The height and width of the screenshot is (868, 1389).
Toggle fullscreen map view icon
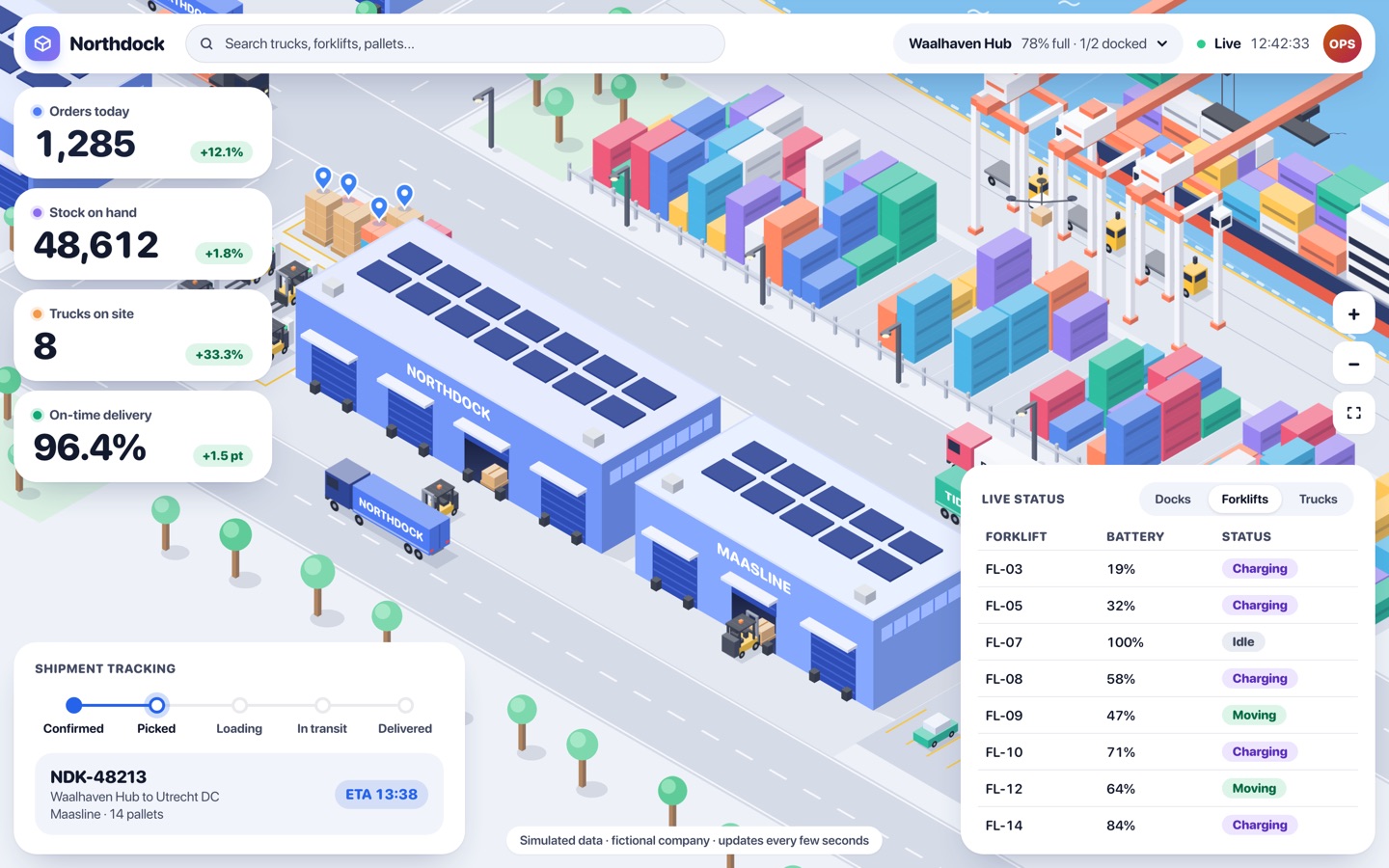(1353, 413)
